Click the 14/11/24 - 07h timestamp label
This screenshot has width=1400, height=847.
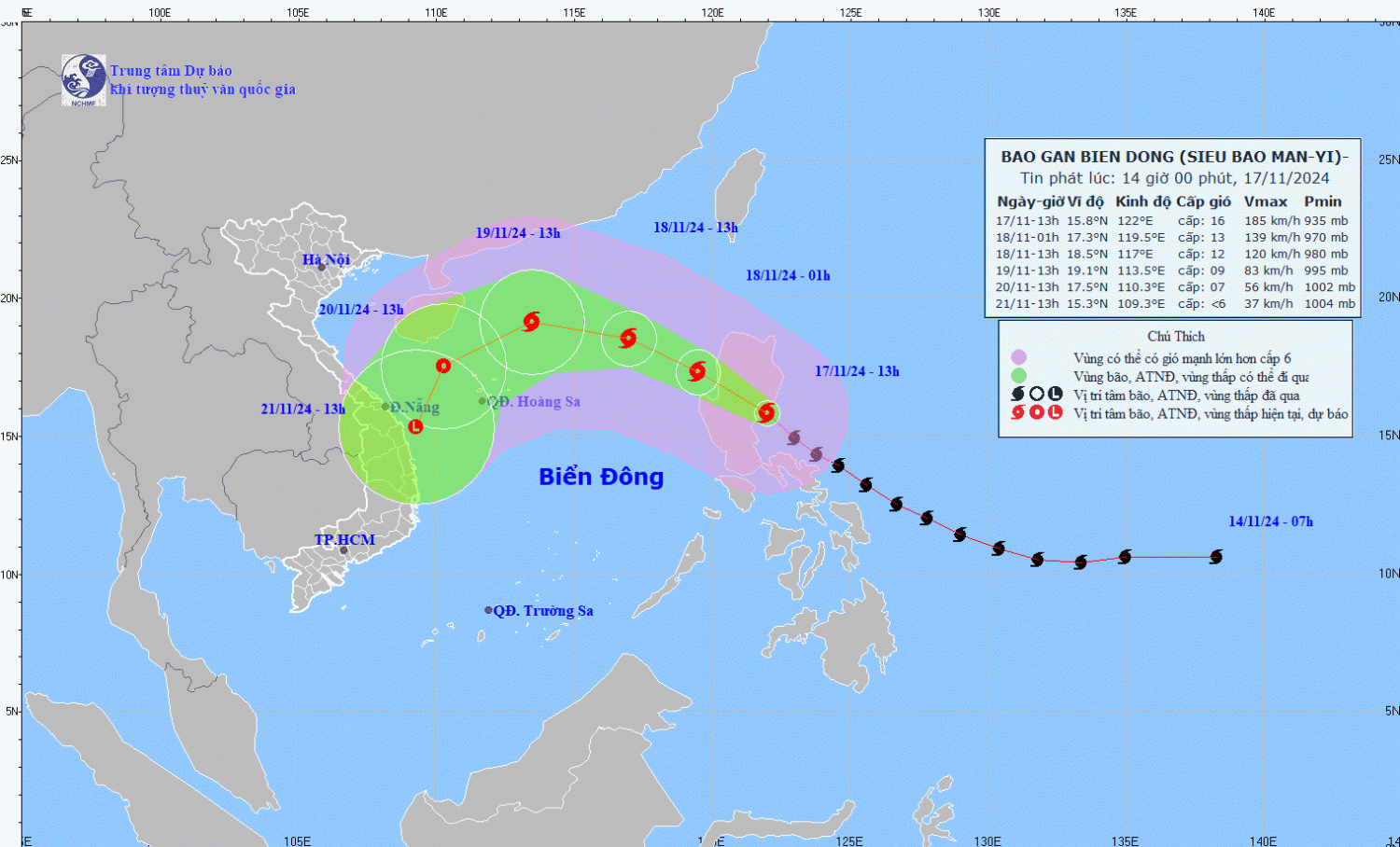[x=1270, y=521]
